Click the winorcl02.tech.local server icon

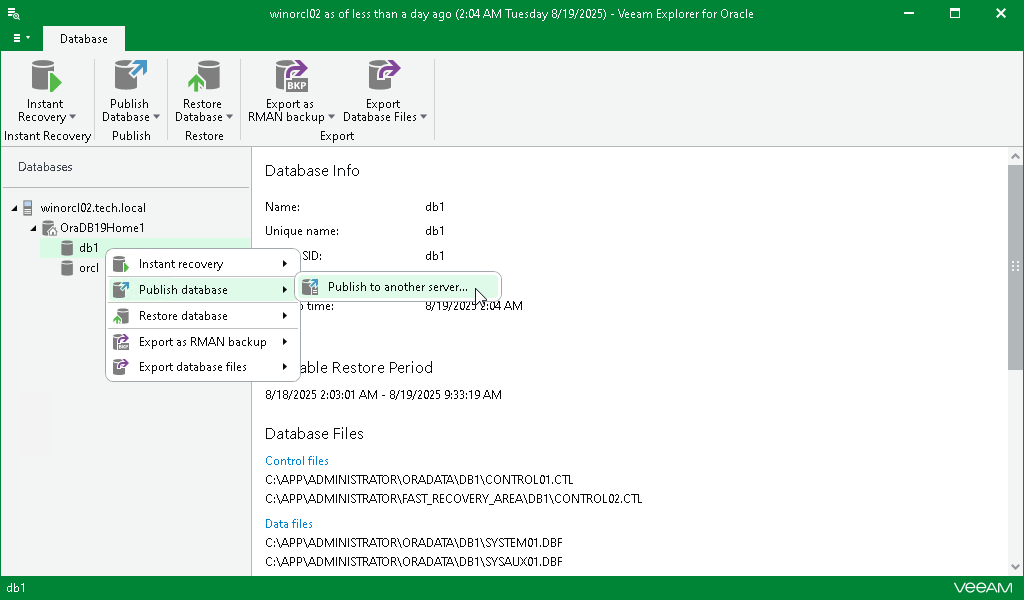coord(28,208)
